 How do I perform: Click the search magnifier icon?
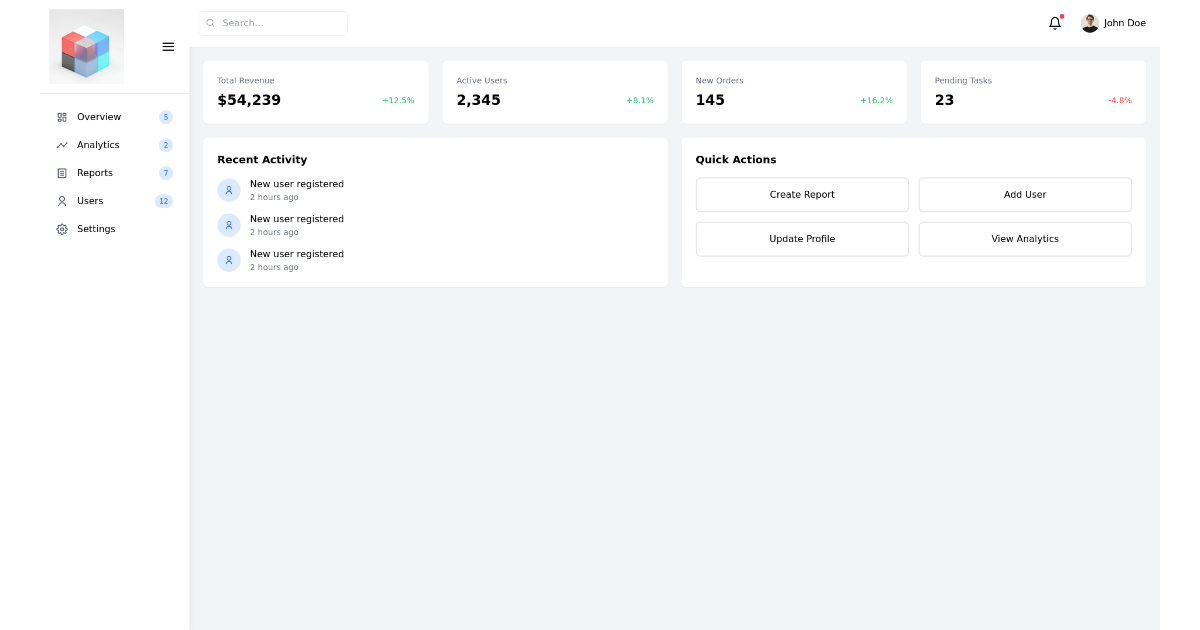point(210,22)
